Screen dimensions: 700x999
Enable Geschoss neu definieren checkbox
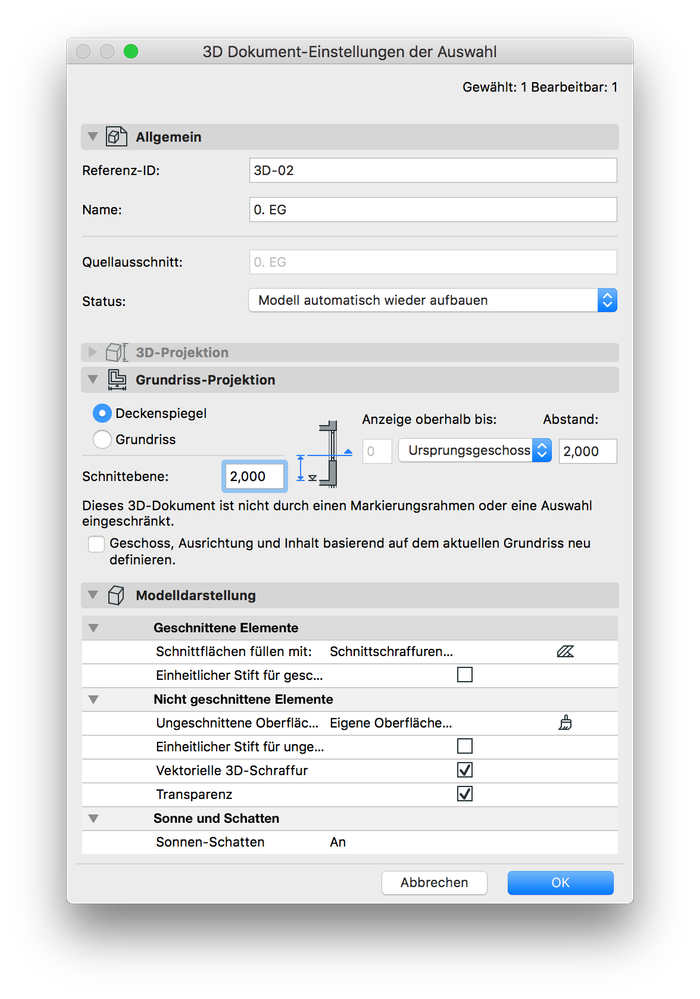click(96, 544)
